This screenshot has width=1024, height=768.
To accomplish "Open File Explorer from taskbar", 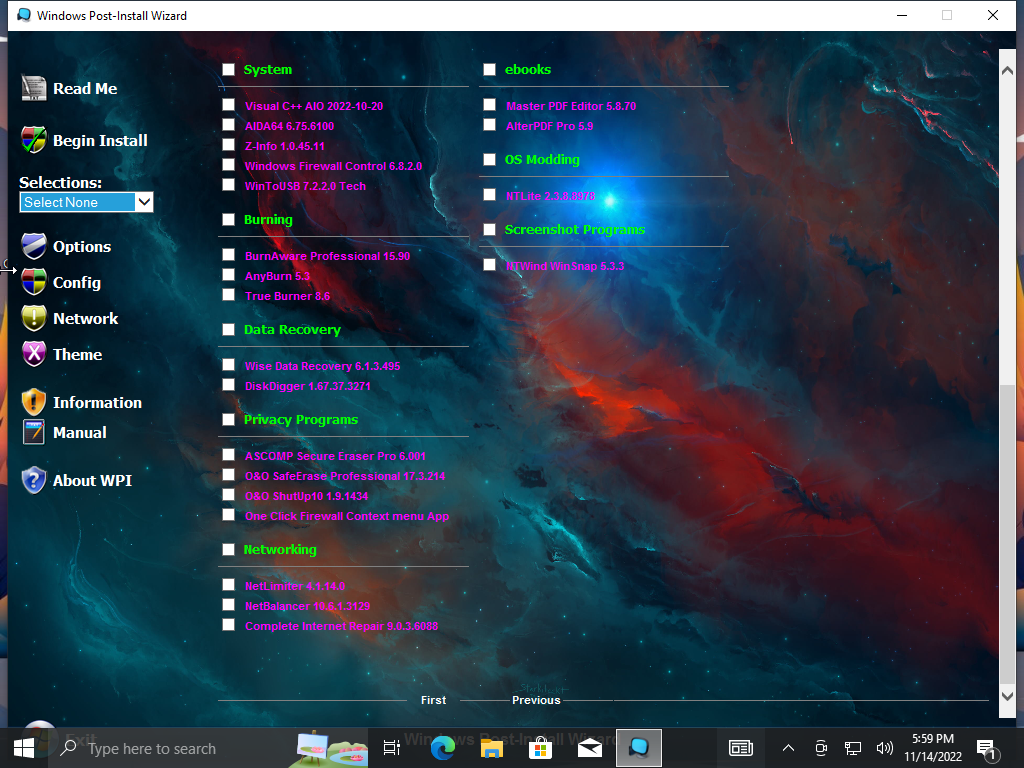I will (x=492, y=748).
